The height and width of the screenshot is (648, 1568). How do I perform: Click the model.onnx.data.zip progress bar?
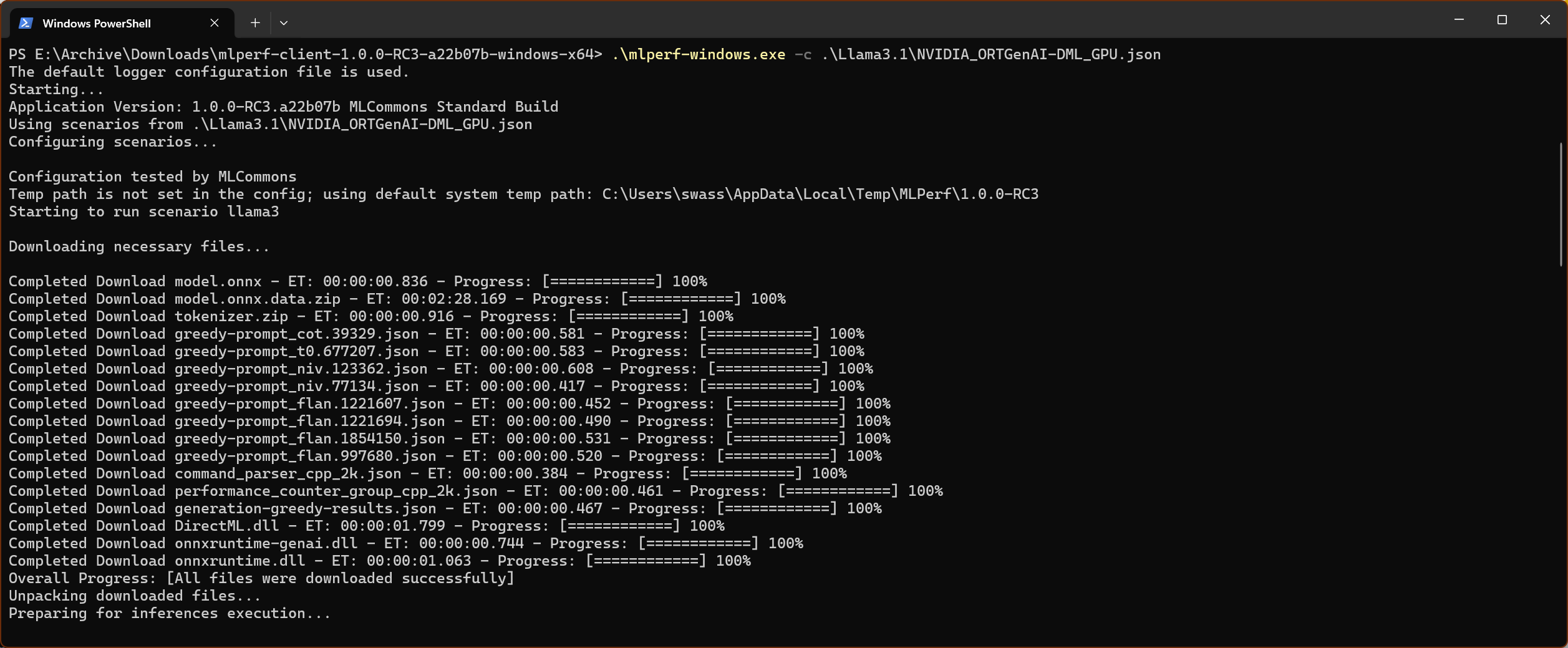(680, 299)
